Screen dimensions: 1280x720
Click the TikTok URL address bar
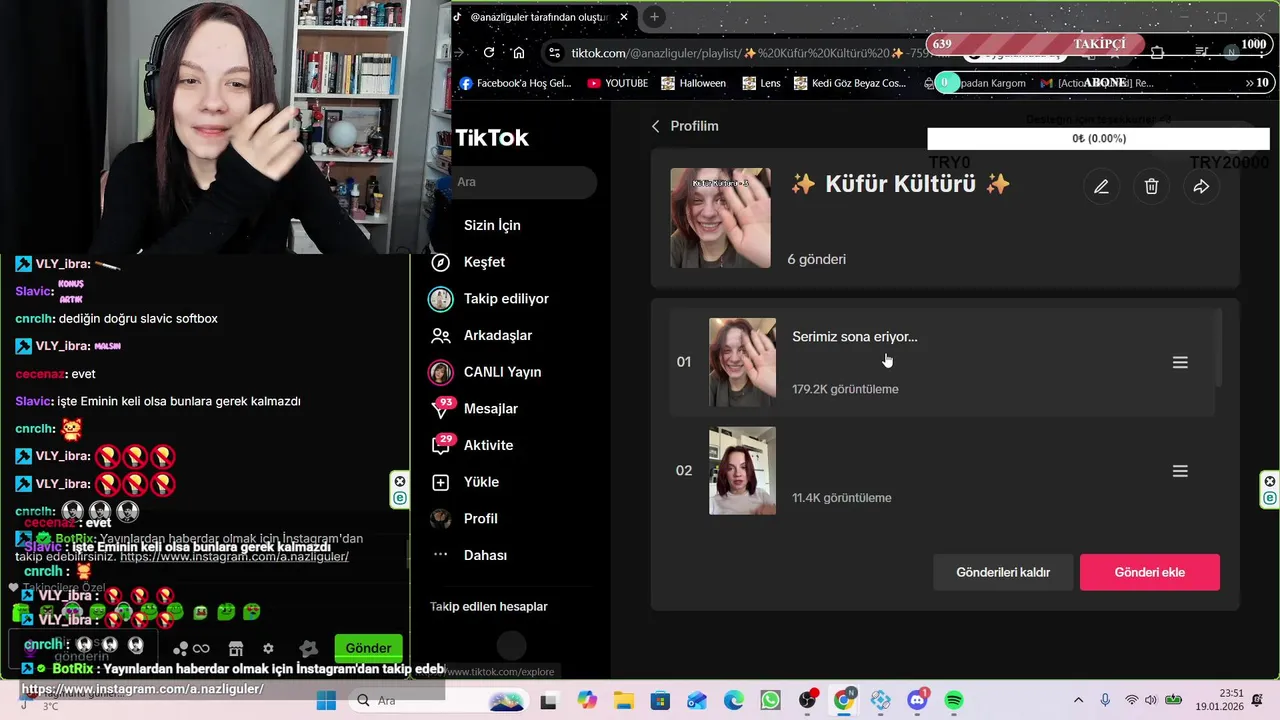(x=750, y=52)
